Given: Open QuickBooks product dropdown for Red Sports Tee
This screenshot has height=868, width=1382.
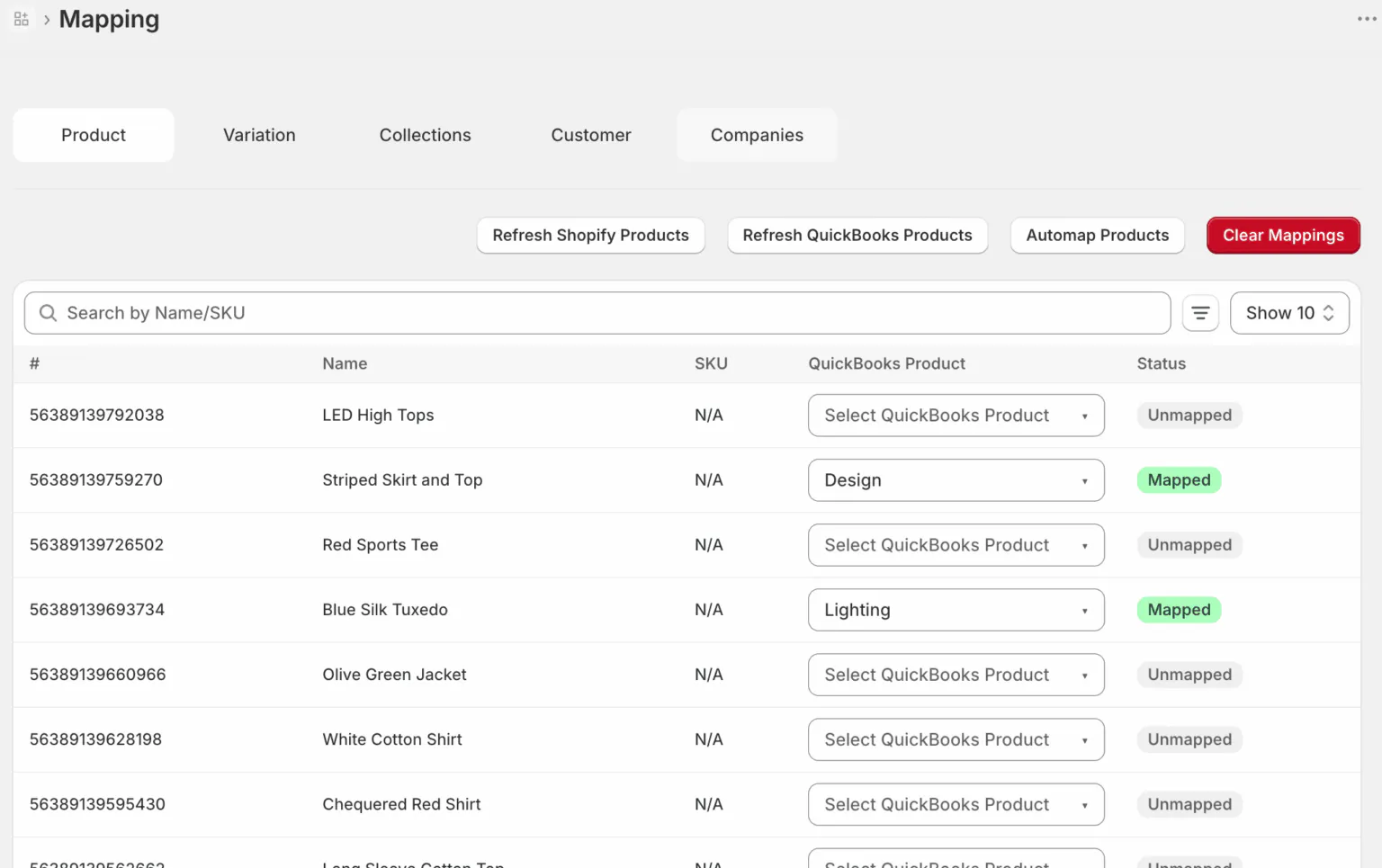Looking at the screenshot, I should click(x=956, y=545).
